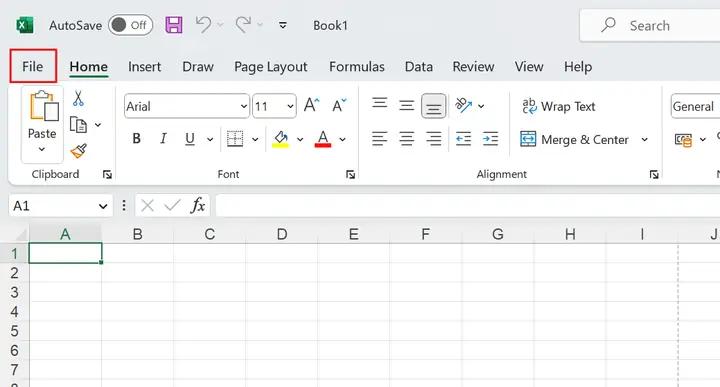Align cell text to the right
Image resolution: width=720 pixels, height=387 pixels.
[433, 138]
